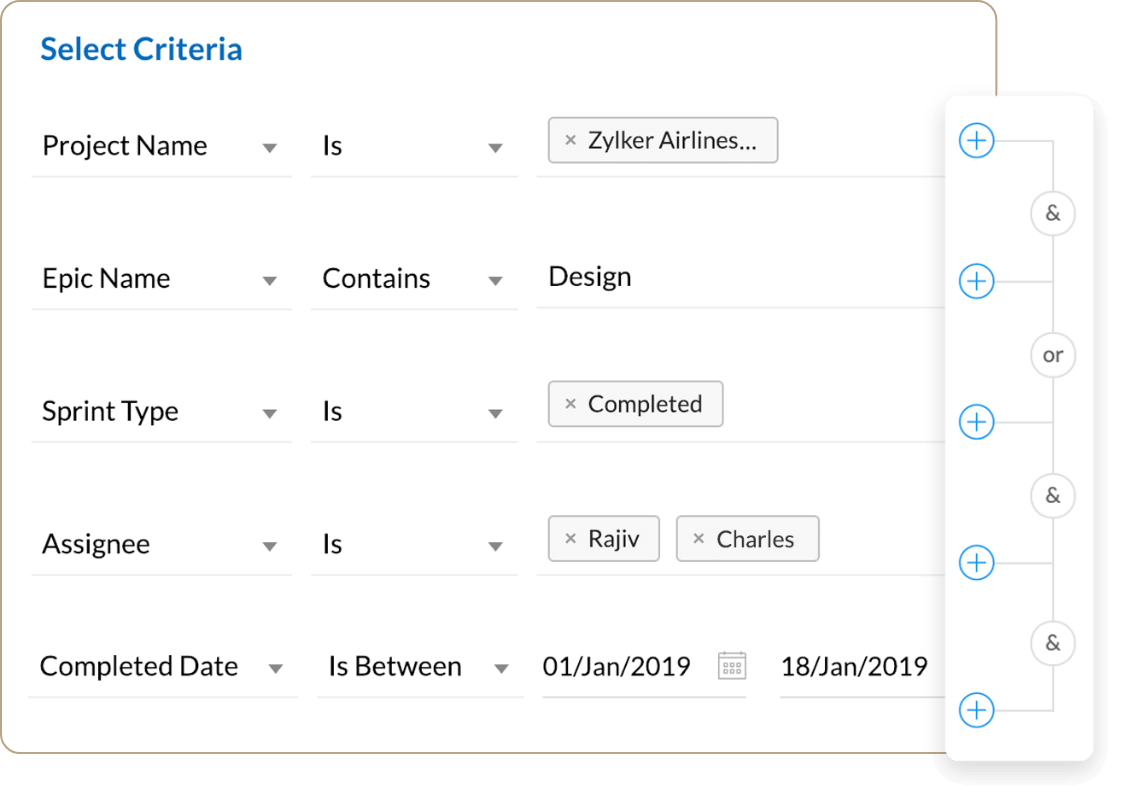Open the Is Between condition dropdown

(419, 667)
